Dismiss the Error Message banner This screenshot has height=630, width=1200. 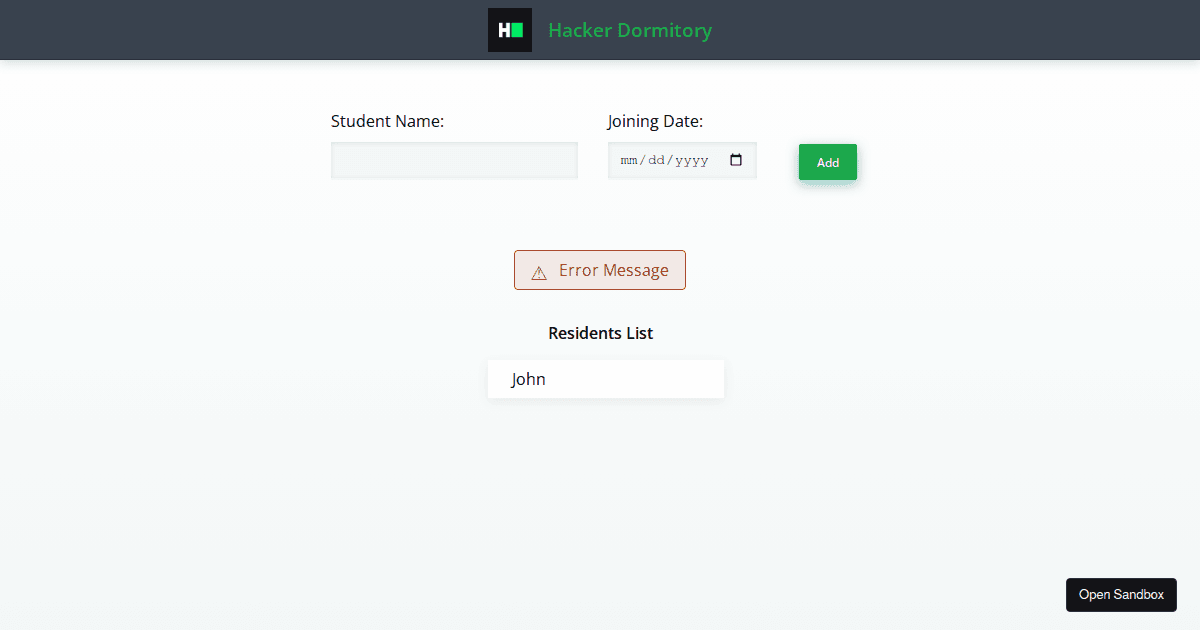(599, 270)
